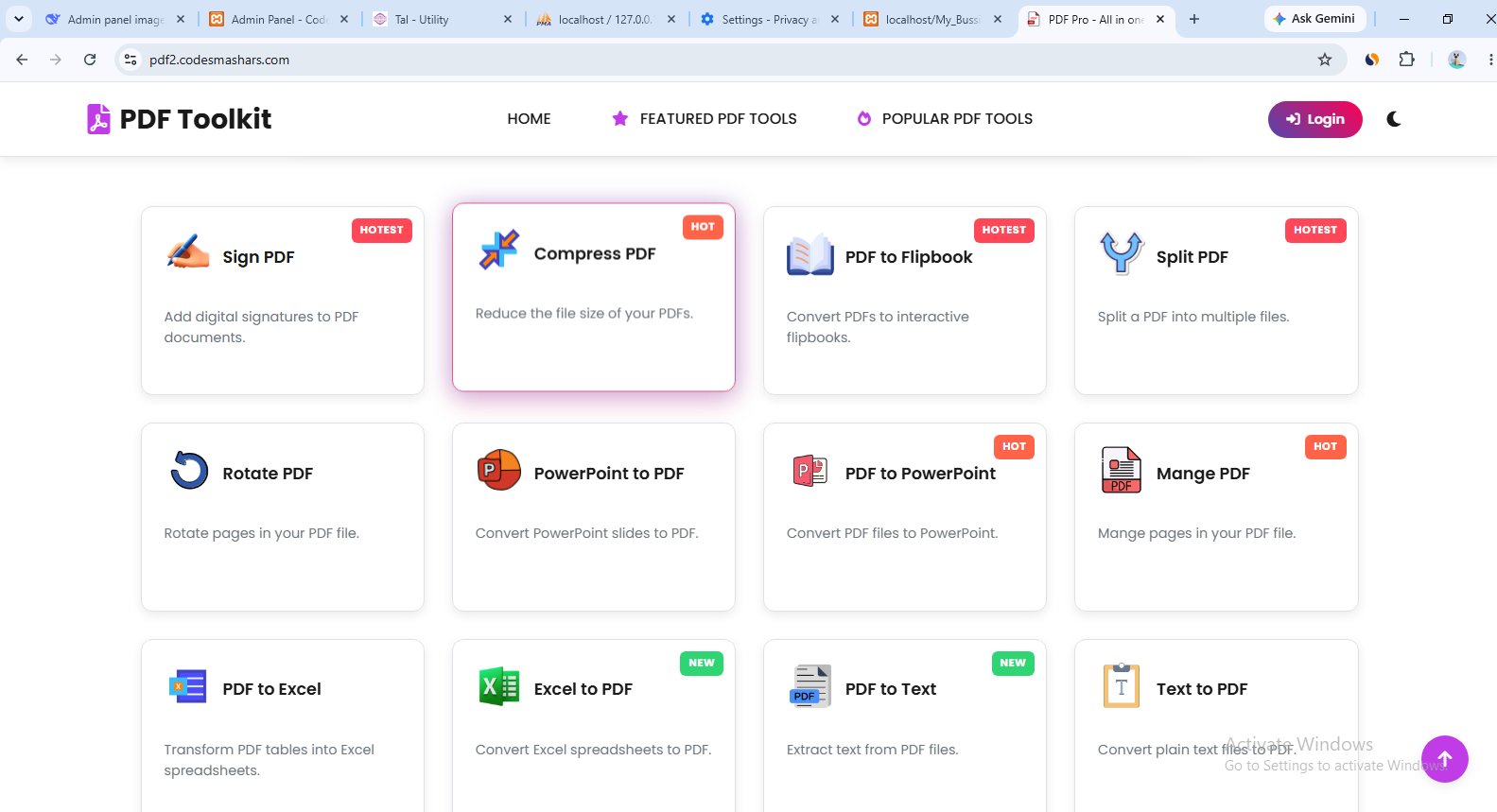Click the PDF to Text icon
This screenshot has height=812, width=1497.
(810, 686)
